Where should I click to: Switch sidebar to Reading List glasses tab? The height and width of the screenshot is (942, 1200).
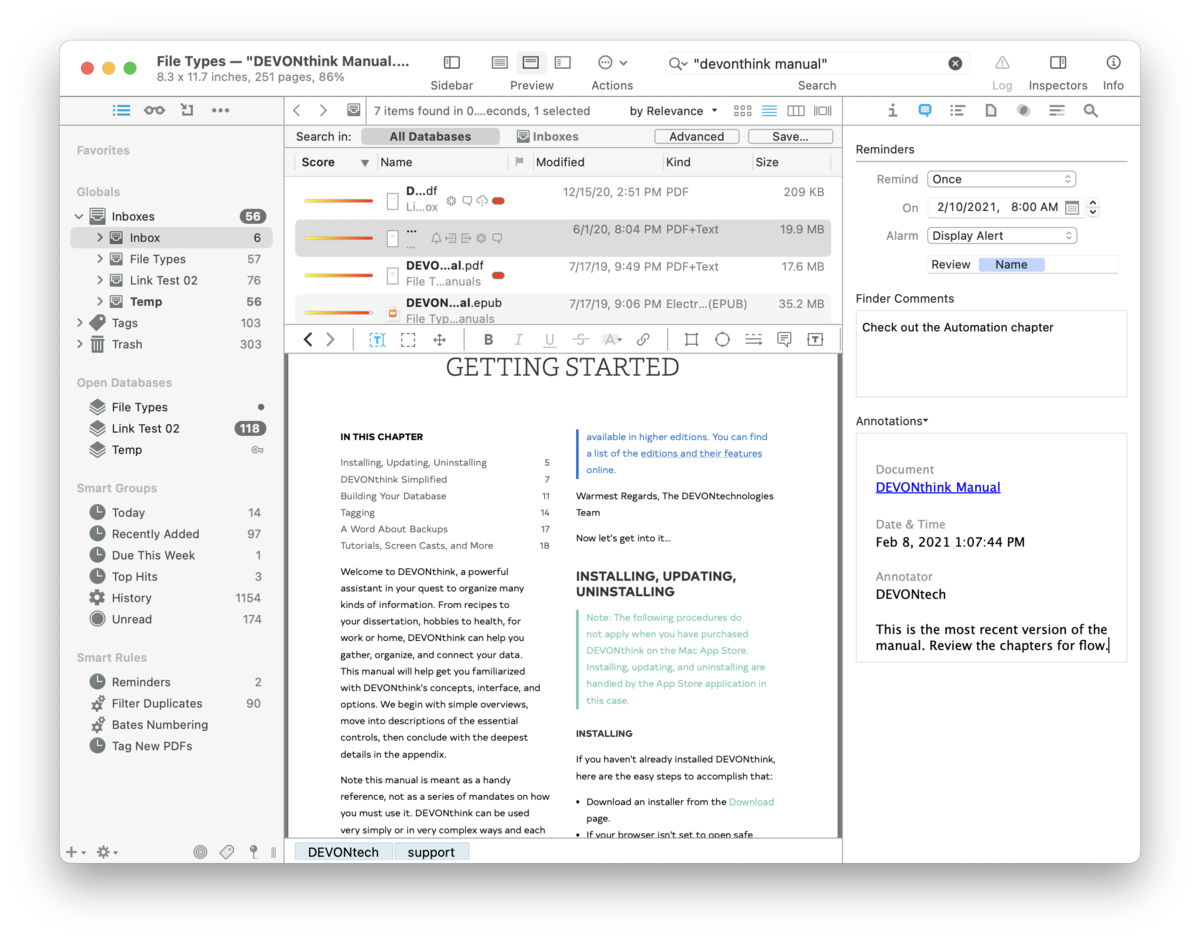(x=154, y=110)
